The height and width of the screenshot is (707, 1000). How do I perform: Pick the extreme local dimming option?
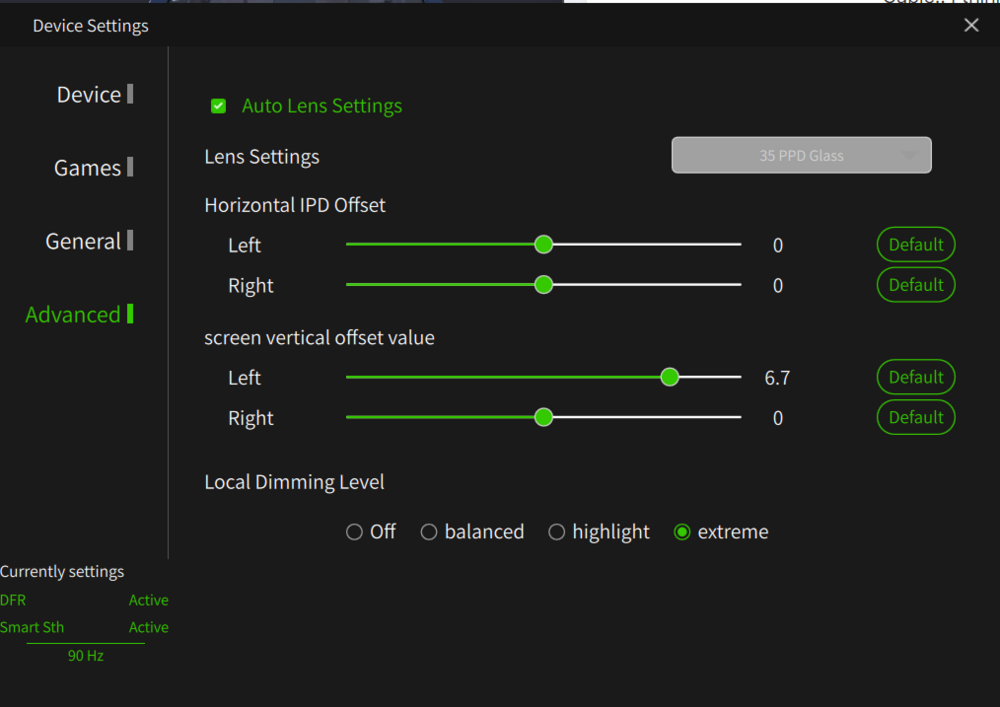click(x=682, y=532)
